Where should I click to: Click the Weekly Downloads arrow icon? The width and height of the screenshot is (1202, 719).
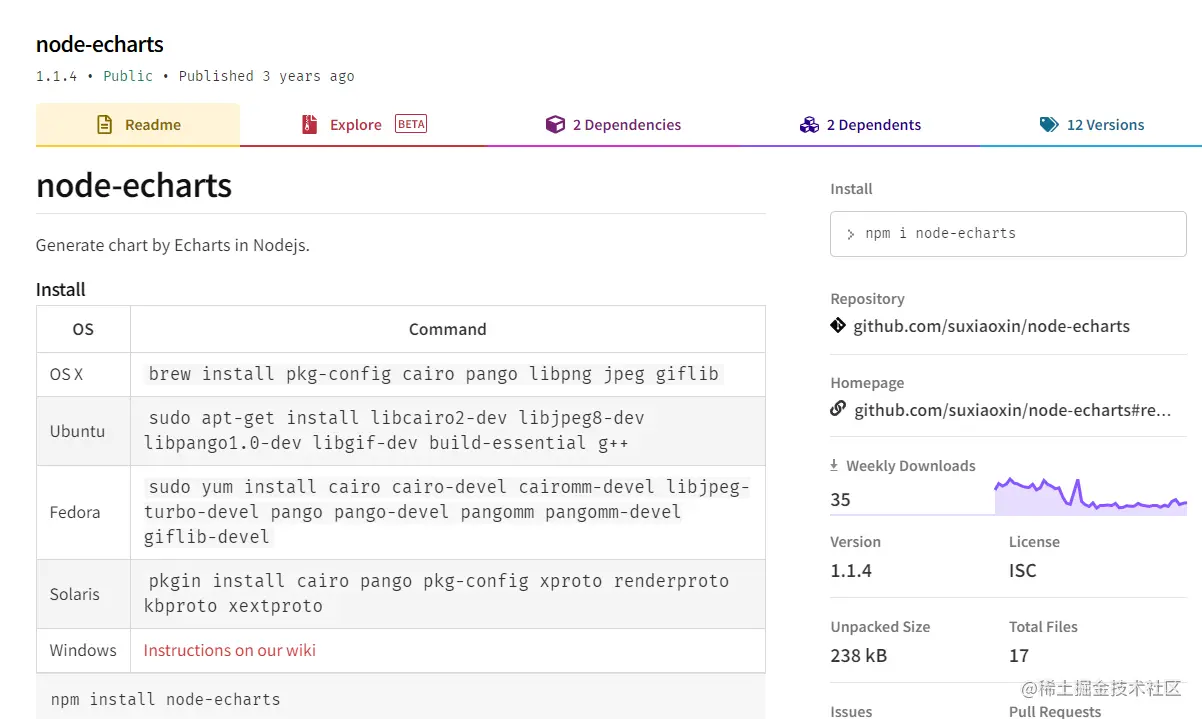834,465
